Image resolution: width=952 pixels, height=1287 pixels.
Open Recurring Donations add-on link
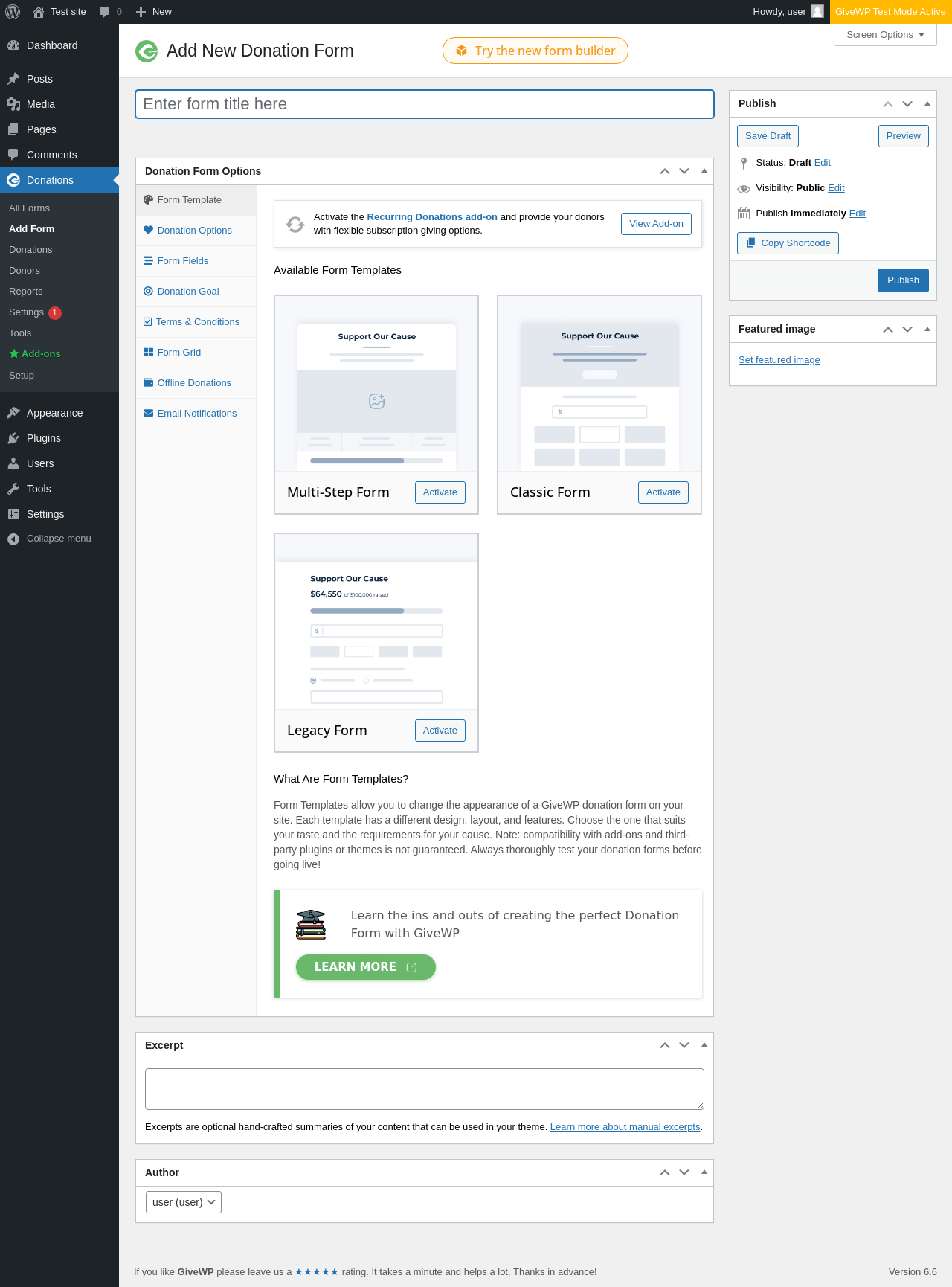432,217
